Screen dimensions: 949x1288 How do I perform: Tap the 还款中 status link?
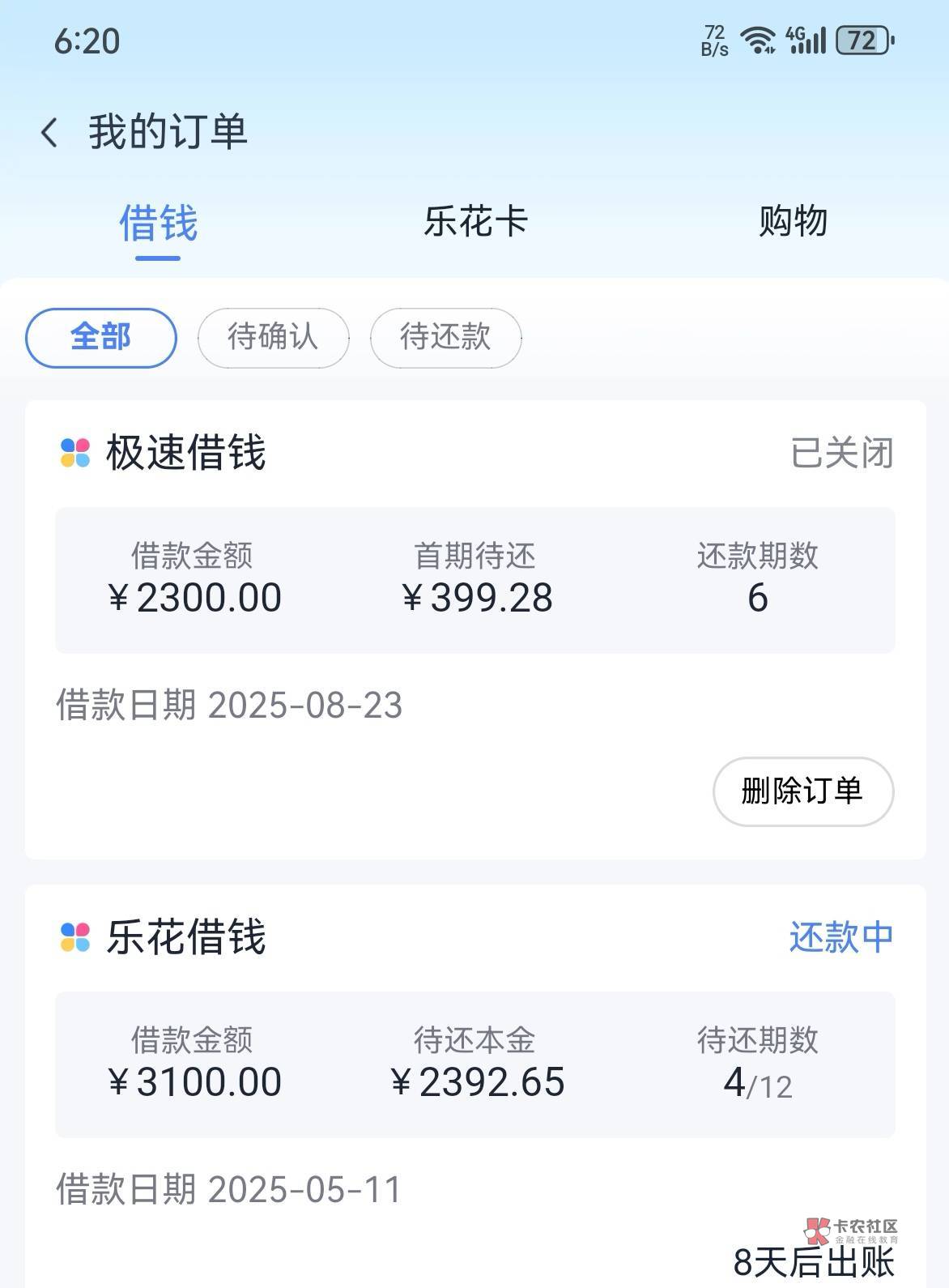(841, 937)
